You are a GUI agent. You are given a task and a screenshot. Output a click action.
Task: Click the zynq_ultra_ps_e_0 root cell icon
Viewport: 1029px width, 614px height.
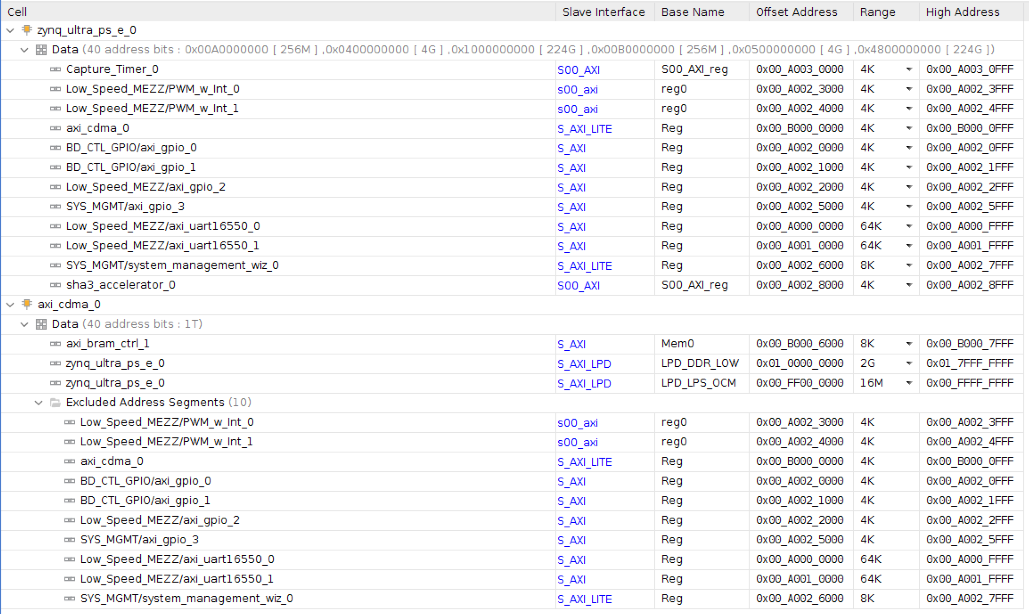28,30
